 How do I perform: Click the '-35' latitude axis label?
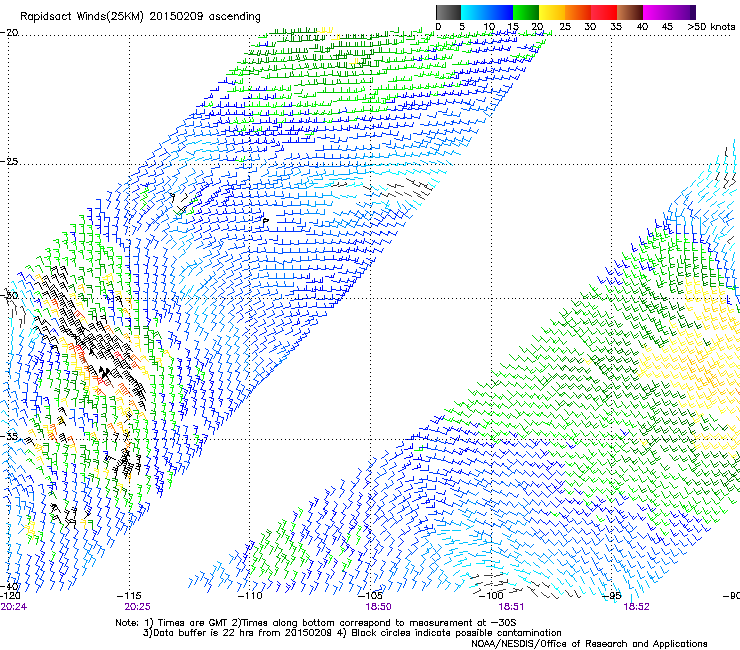tap(9, 436)
